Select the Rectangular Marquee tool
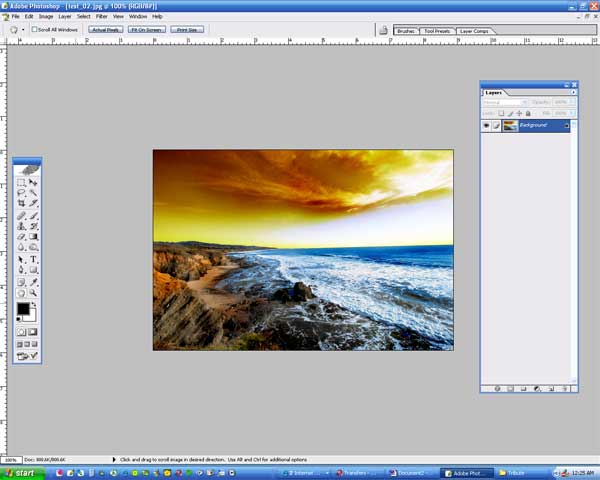Viewport: 600px width, 480px height. (x=21, y=183)
